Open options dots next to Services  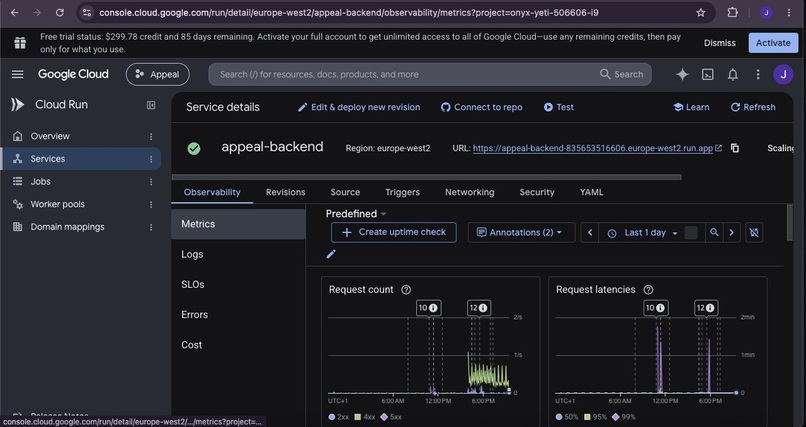[151, 159]
